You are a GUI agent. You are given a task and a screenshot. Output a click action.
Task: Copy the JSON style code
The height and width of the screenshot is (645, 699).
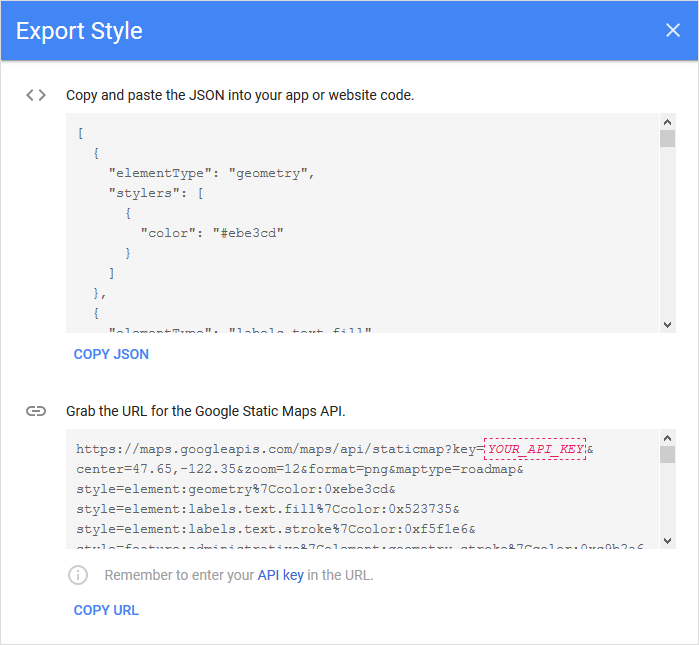(111, 354)
